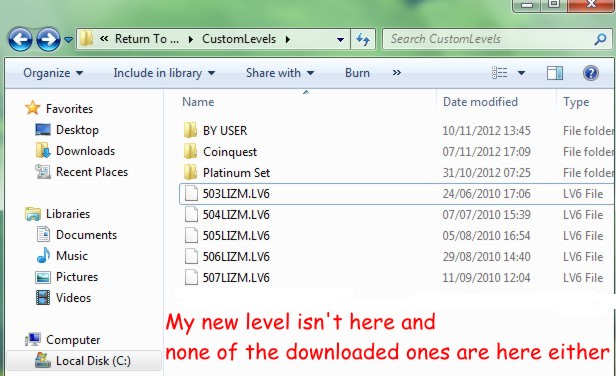Select file name 505LIZM.LV6

(236, 236)
